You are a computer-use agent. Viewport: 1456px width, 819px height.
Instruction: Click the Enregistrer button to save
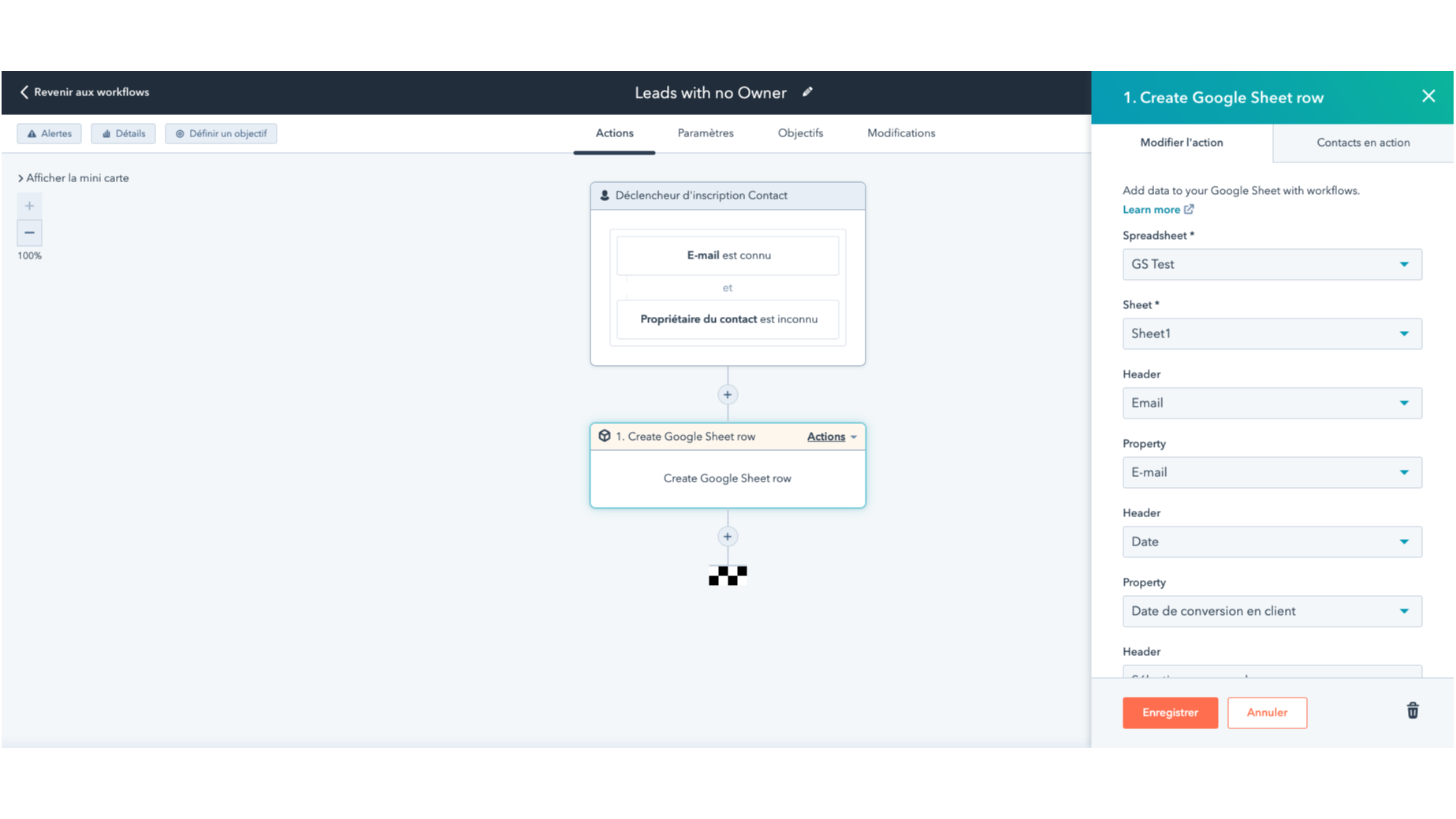(x=1170, y=713)
